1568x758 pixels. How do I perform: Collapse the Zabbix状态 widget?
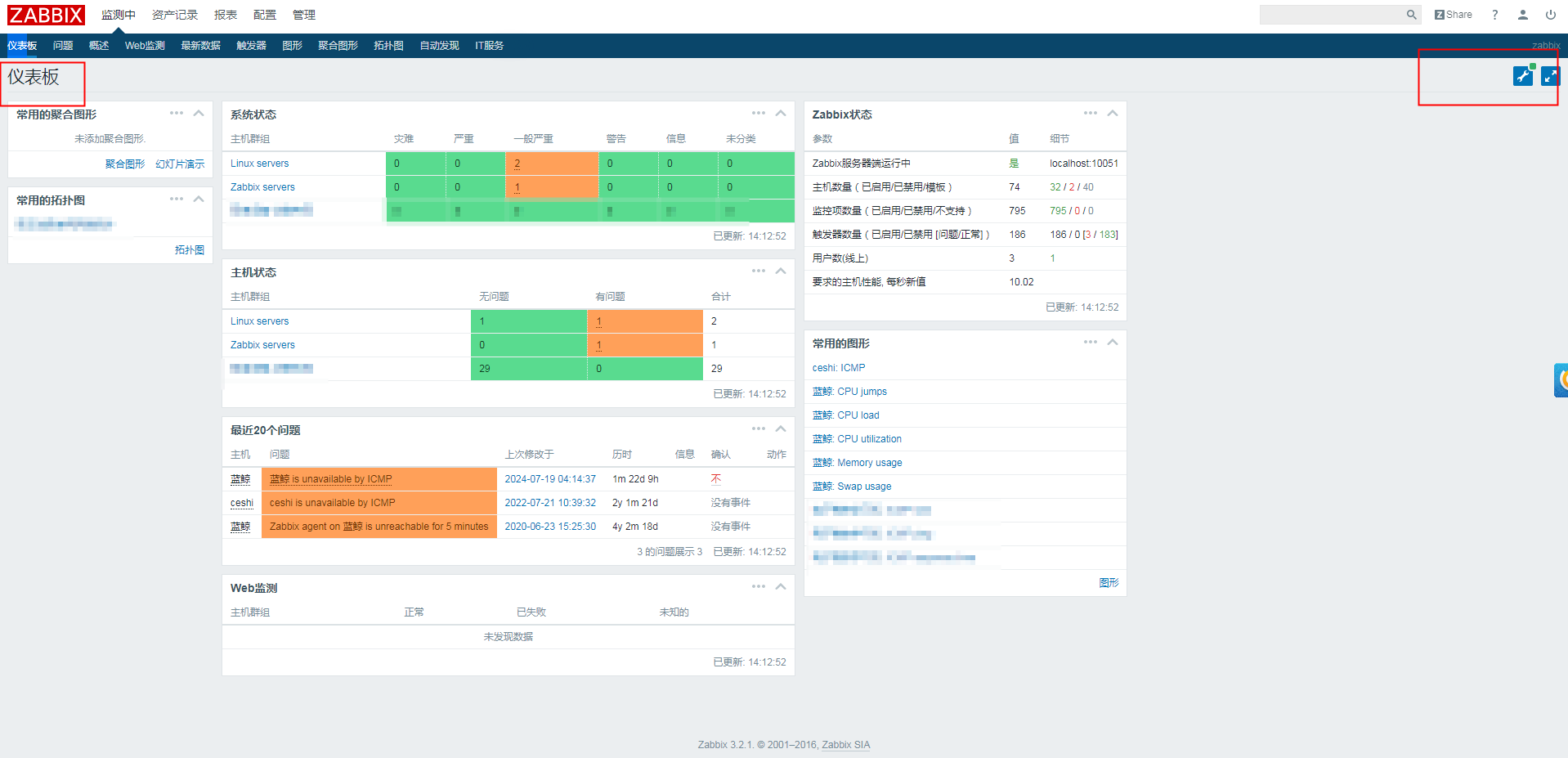click(1113, 114)
